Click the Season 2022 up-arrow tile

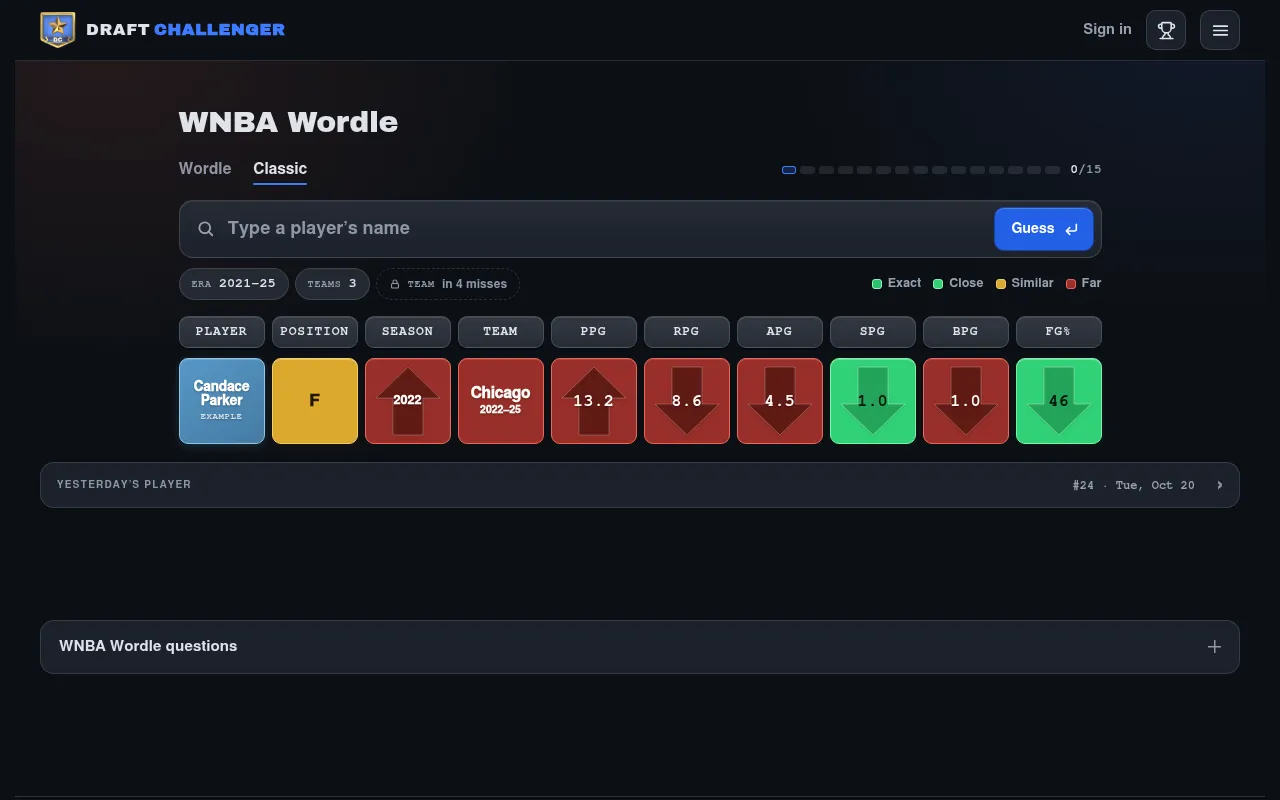tap(408, 401)
